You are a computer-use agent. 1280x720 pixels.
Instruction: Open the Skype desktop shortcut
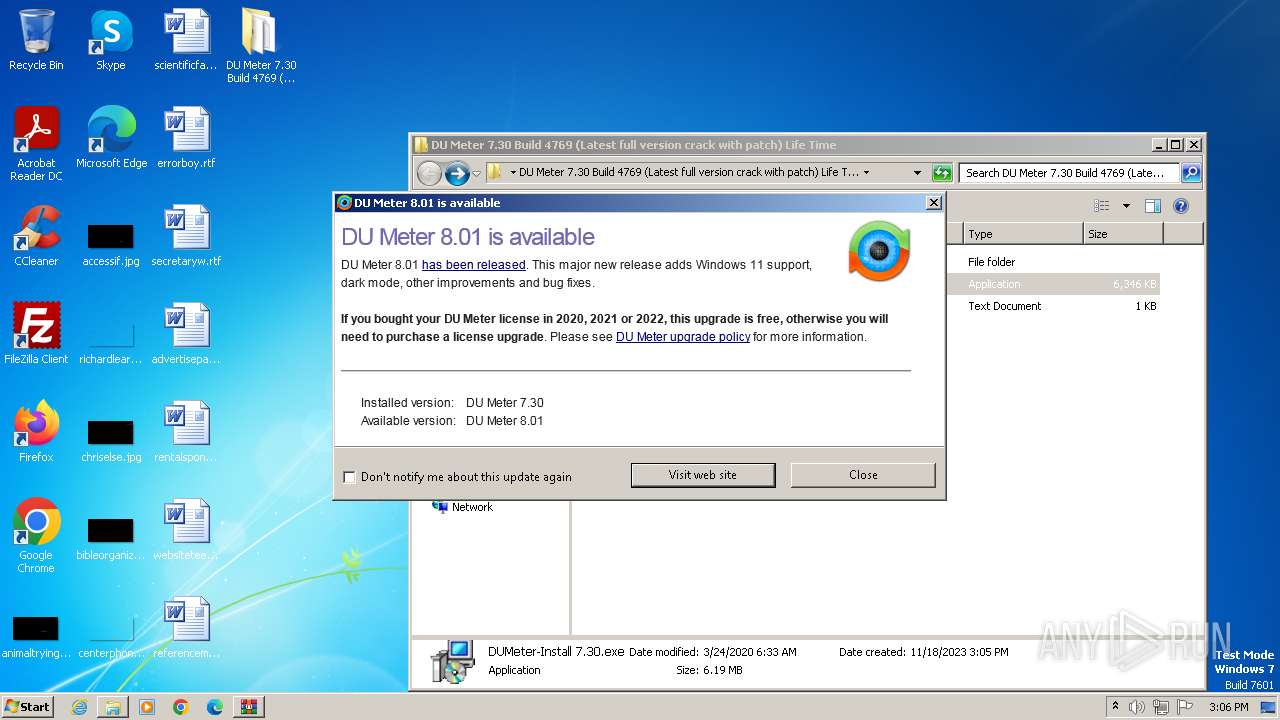click(110, 40)
